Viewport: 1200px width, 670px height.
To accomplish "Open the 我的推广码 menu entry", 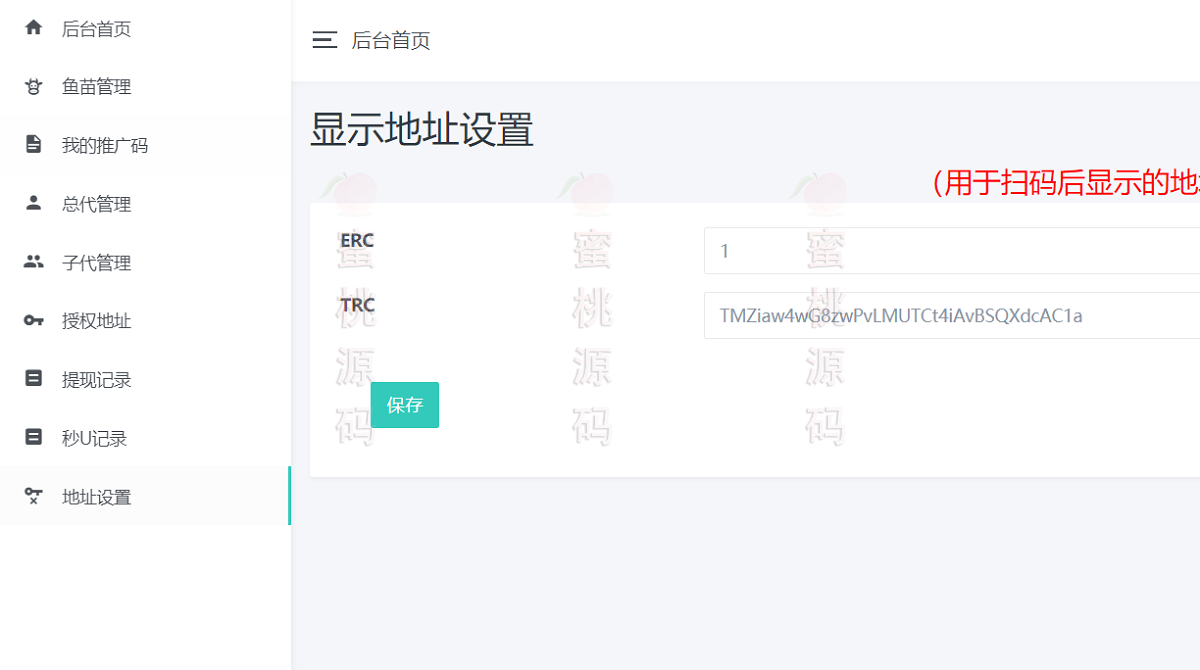I will [x=104, y=146].
